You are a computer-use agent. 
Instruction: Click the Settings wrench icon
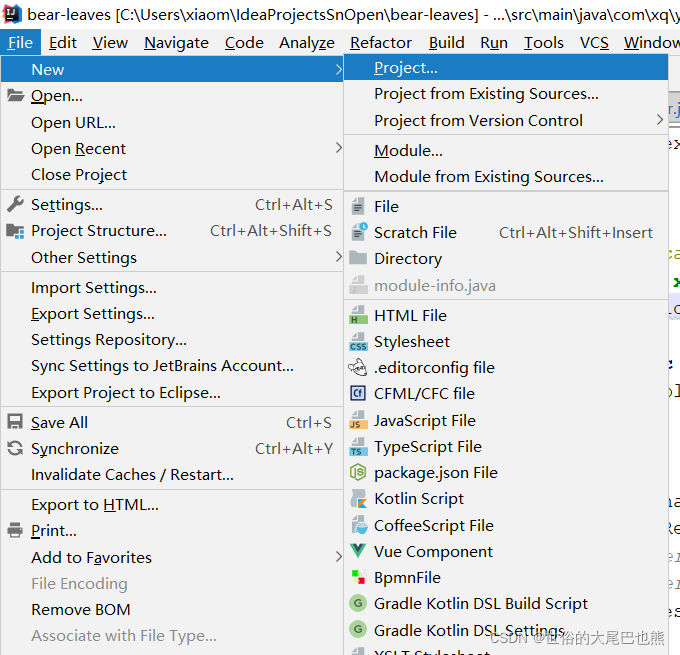click(x=16, y=204)
